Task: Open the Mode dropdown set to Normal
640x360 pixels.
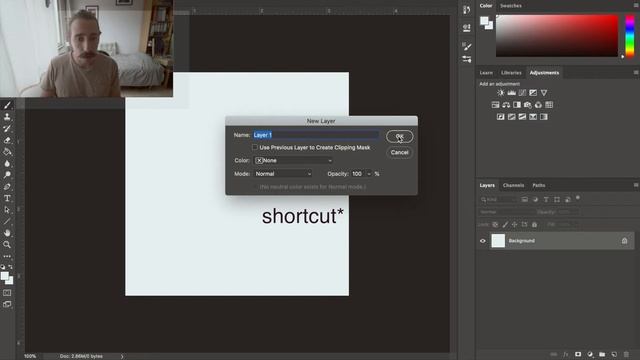Action: (x=283, y=173)
